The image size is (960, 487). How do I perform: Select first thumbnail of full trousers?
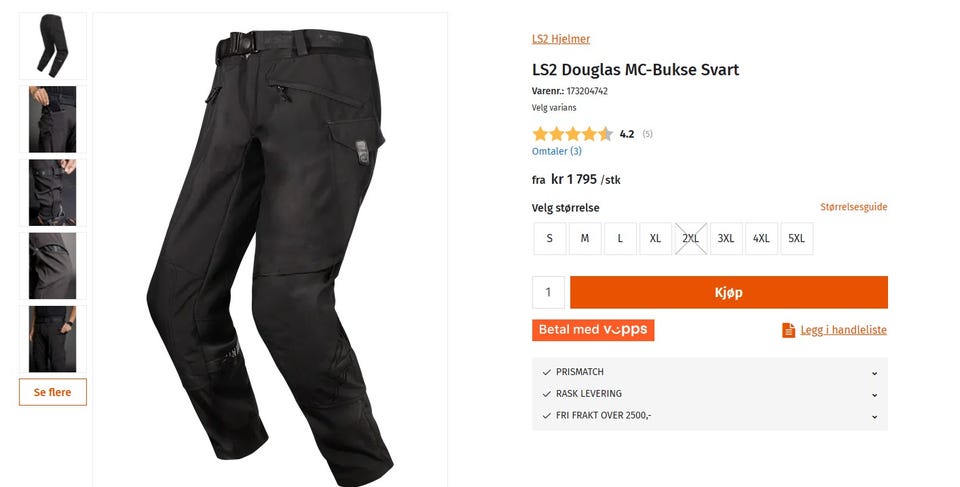click(x=53, y=46)
